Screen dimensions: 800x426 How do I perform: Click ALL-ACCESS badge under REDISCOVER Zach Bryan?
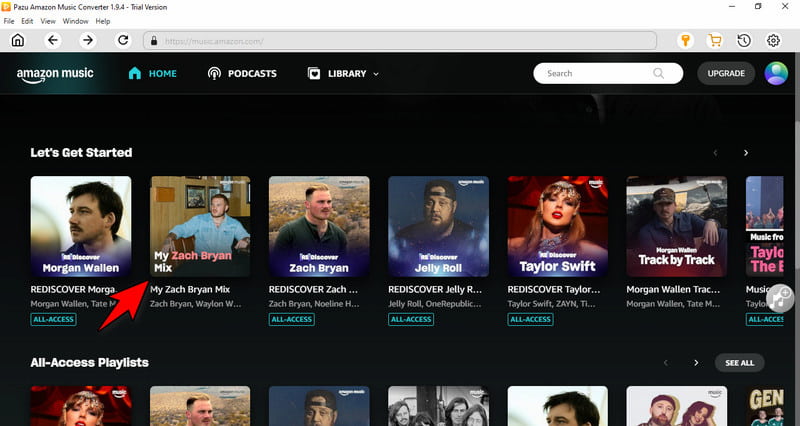click(x=292, y=319)
